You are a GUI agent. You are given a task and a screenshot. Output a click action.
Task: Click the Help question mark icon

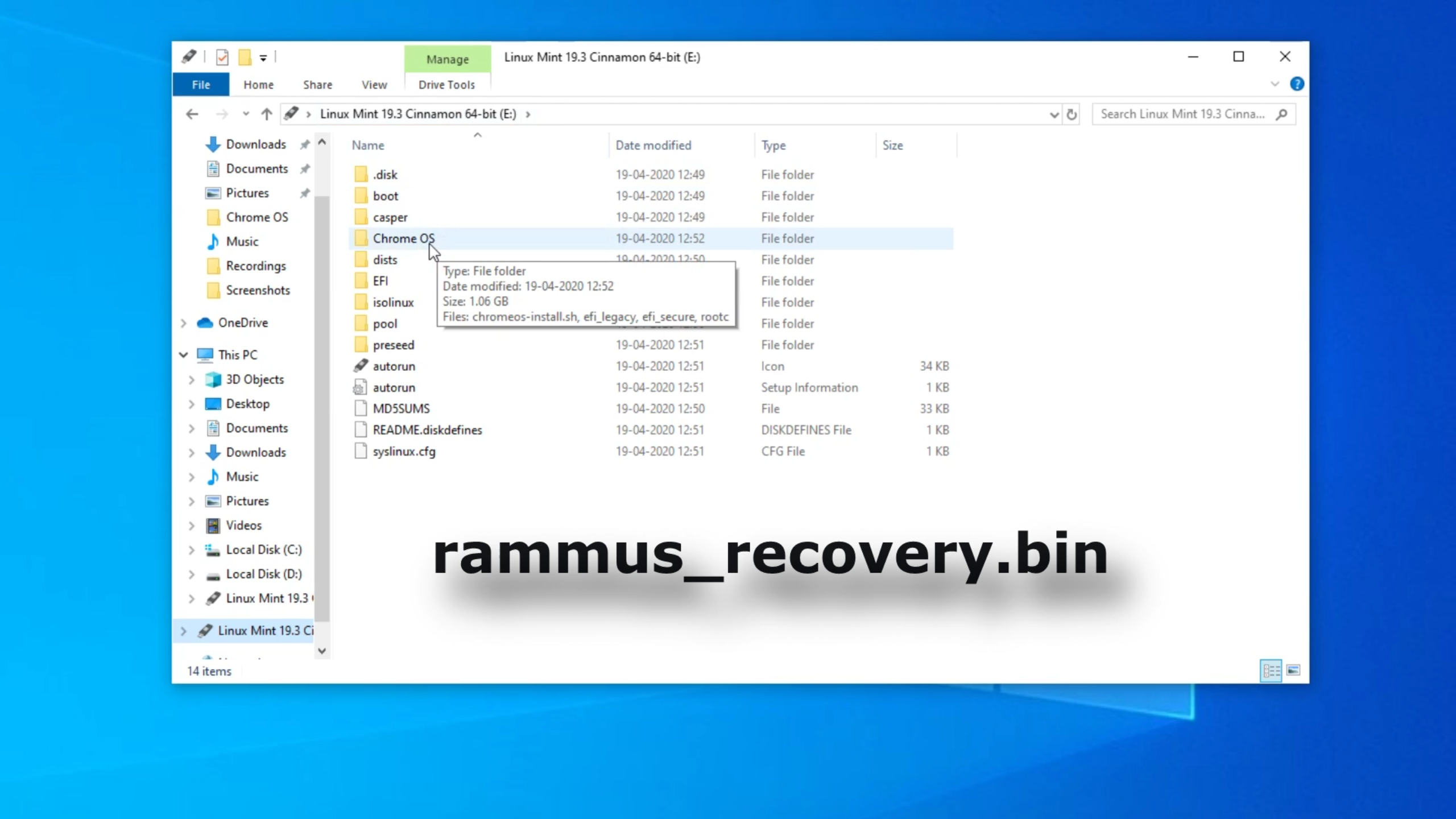[x=1297, y=84]
